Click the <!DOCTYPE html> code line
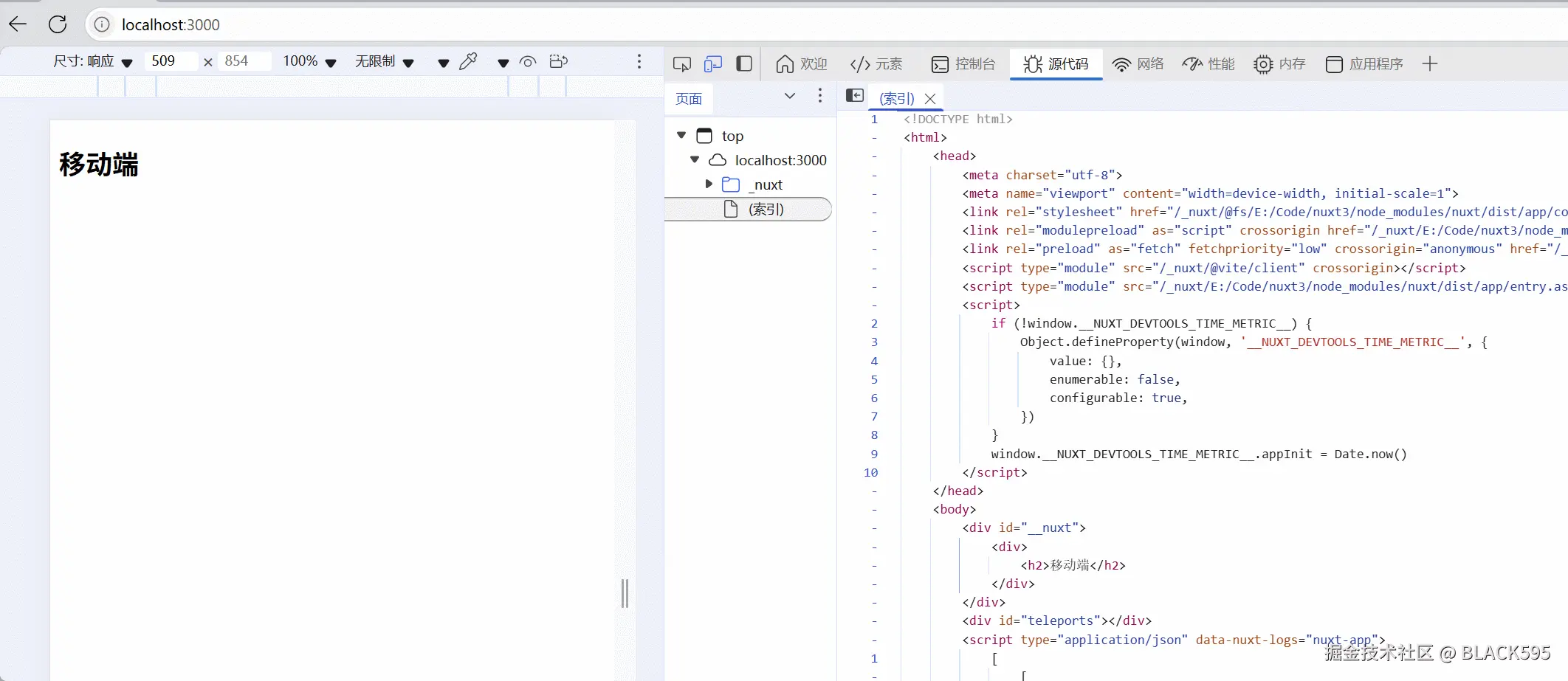The width and height of the screenshot is (1568, 681). 958,119
